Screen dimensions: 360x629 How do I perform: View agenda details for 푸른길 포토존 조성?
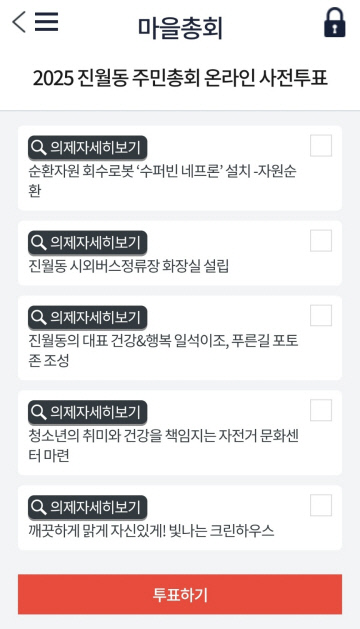tap(87, 318)
